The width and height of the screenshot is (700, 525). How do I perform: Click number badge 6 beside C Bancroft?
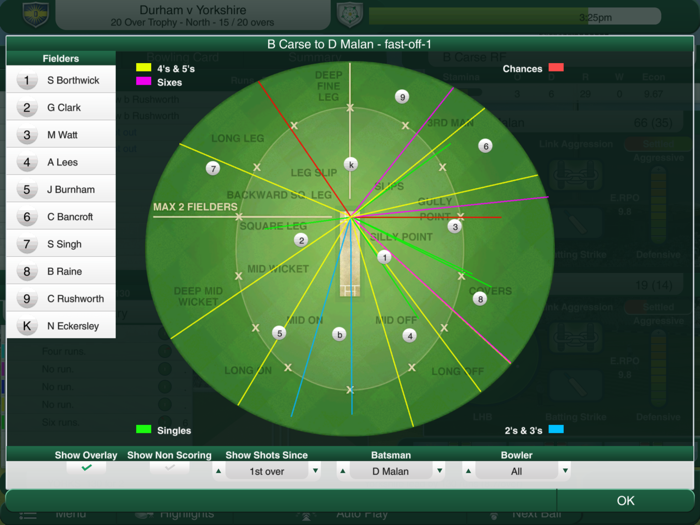[27, 217]
